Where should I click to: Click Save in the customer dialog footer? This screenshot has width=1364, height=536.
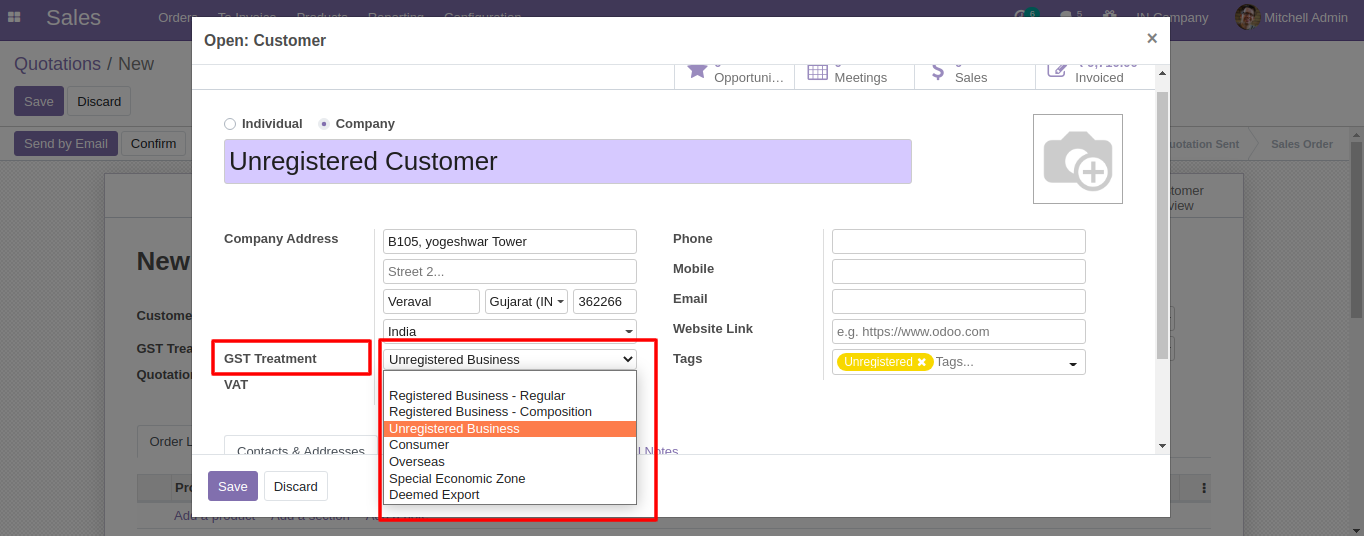233,486
